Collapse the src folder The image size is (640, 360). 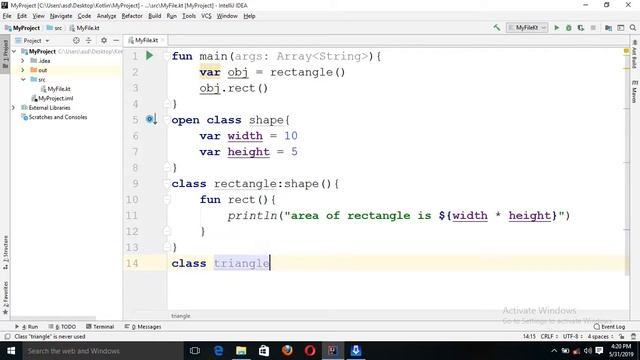(23, 80)
